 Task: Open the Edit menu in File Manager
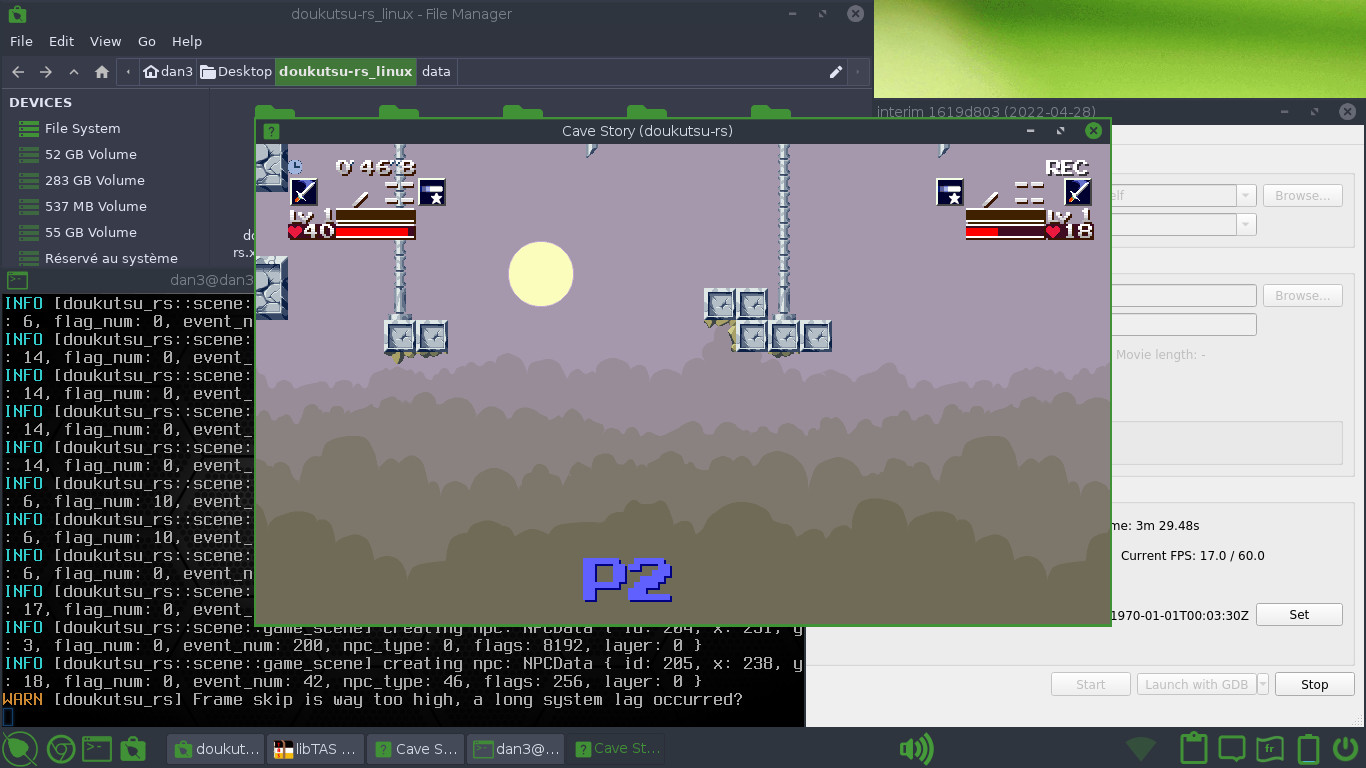click(62, 41)
